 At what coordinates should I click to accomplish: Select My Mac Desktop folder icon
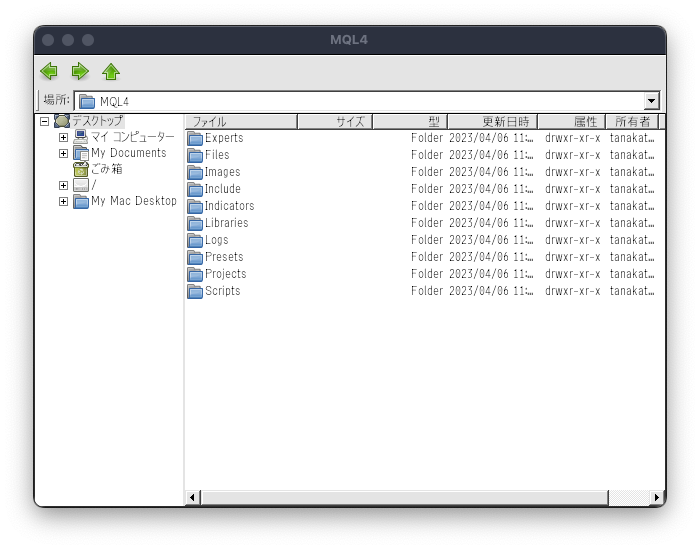[81, 201]
